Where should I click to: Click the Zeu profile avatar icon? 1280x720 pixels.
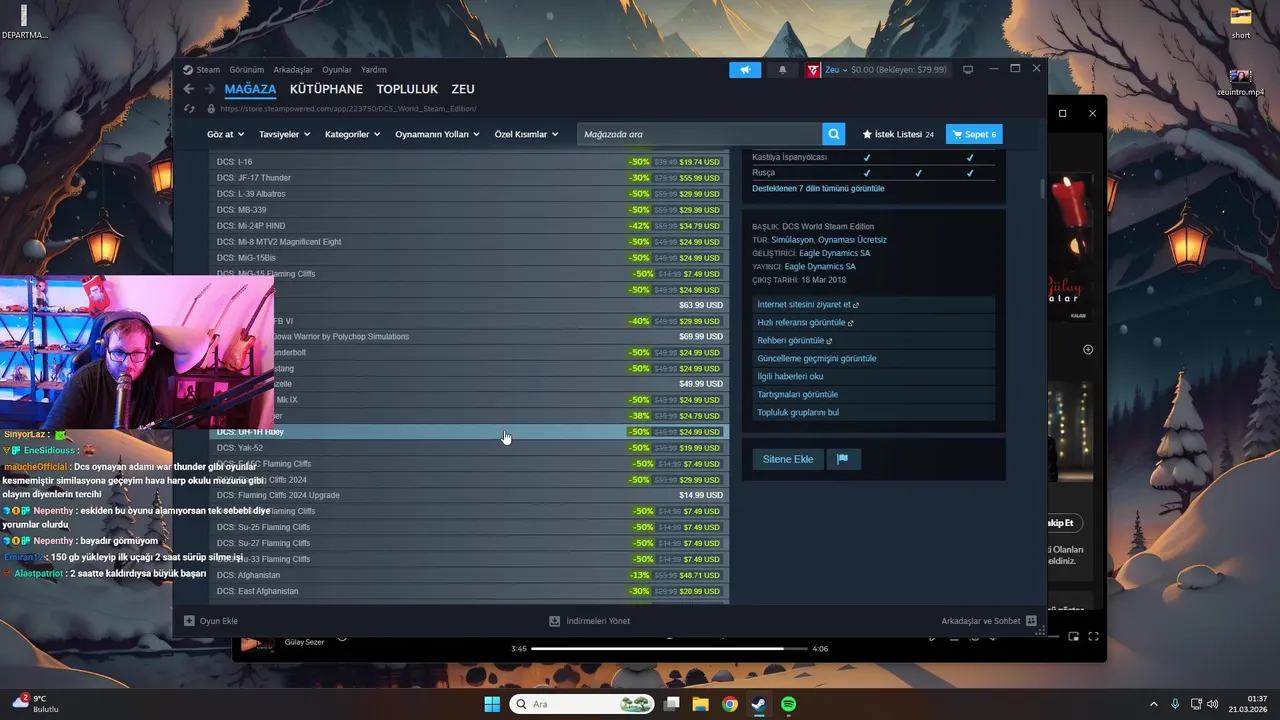coord(814,70)
